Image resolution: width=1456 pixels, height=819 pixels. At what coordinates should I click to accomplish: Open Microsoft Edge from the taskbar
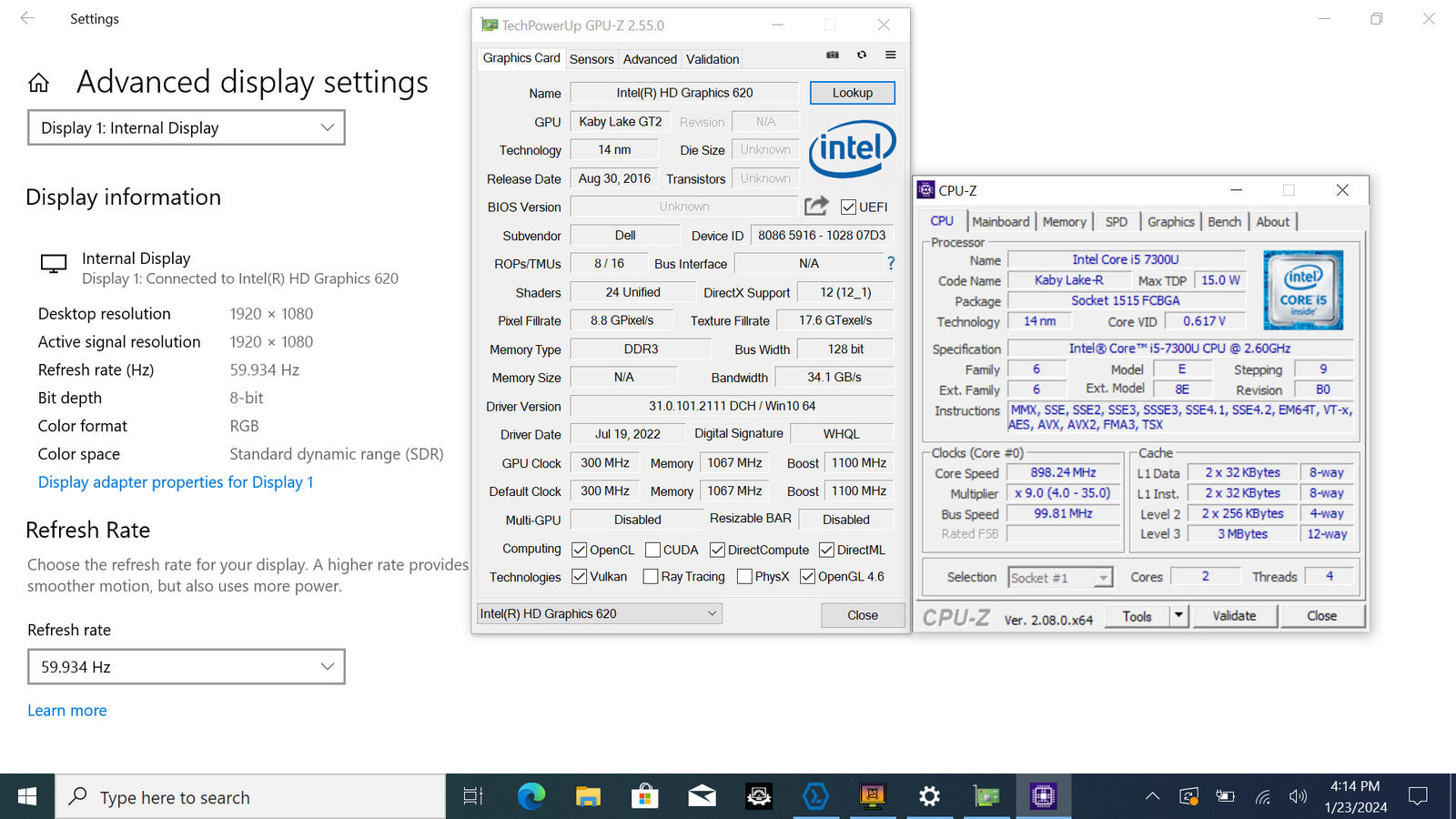click(x=531, y=797)
